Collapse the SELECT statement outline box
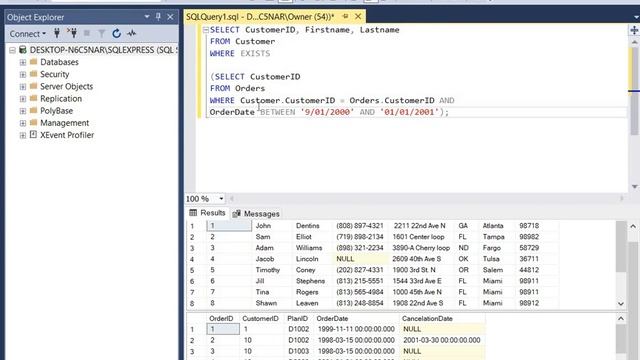The height and width of the screenshot is (360, 640). pyautogui.click(x=206, y=30)
